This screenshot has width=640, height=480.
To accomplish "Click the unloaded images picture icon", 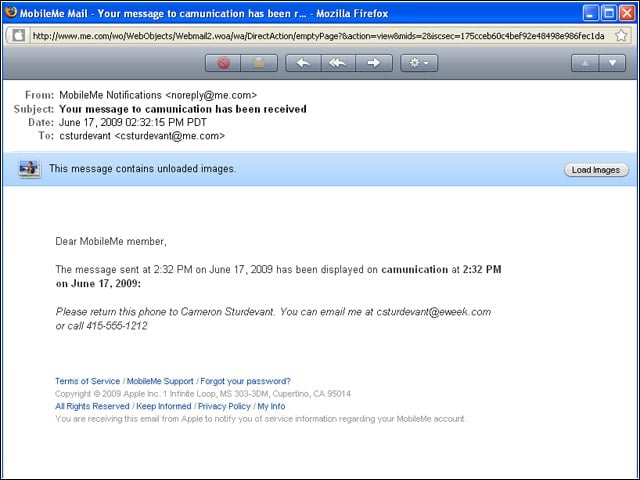I will tap(29, 169).
